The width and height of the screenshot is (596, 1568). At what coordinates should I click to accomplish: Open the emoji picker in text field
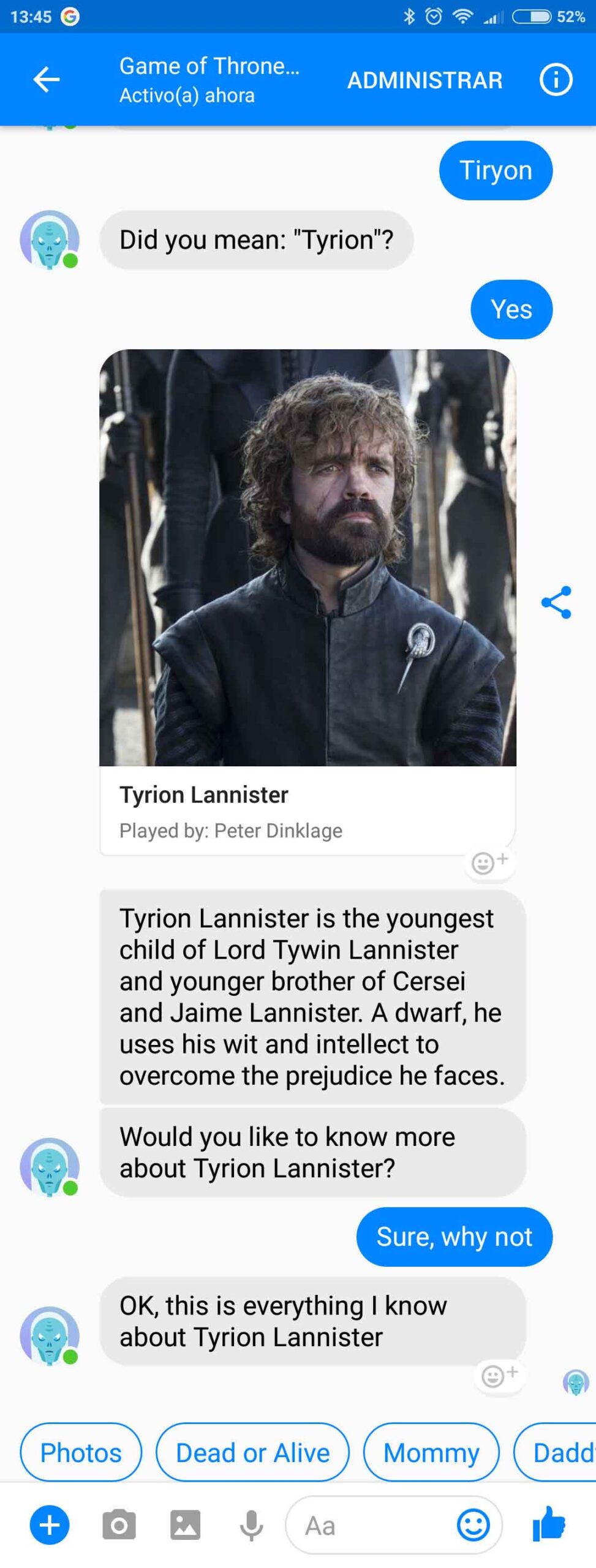pyautogui.click(x=473, y=1525)
